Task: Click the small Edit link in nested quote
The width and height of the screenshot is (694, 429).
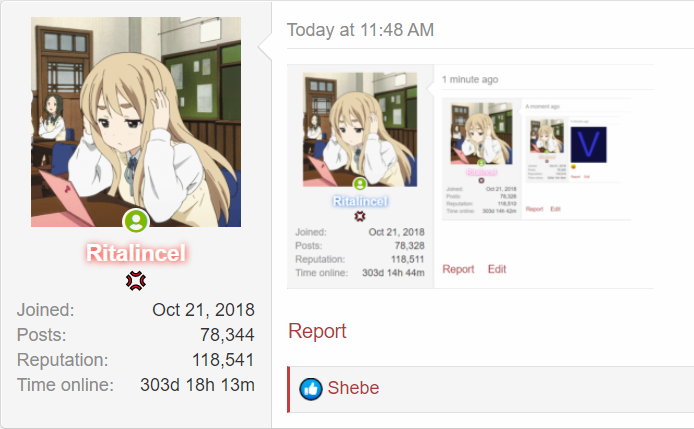Action: [x=555, y=209]
